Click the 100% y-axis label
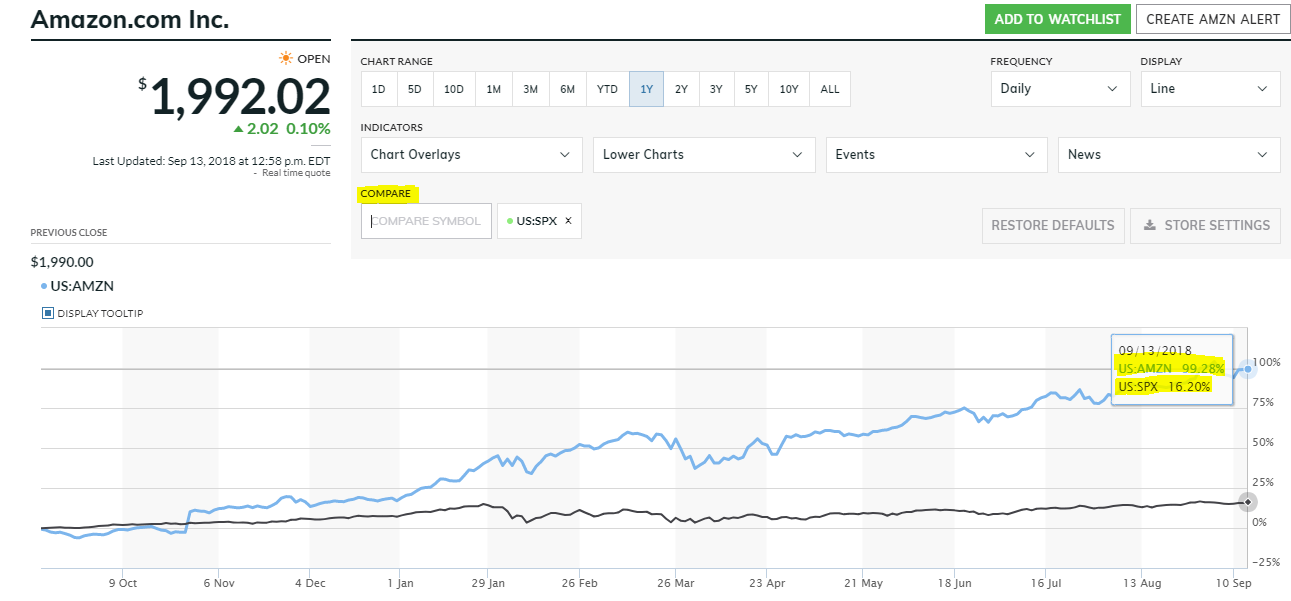Viewport: 1291px width, 601px height. tap(1267, 362)
